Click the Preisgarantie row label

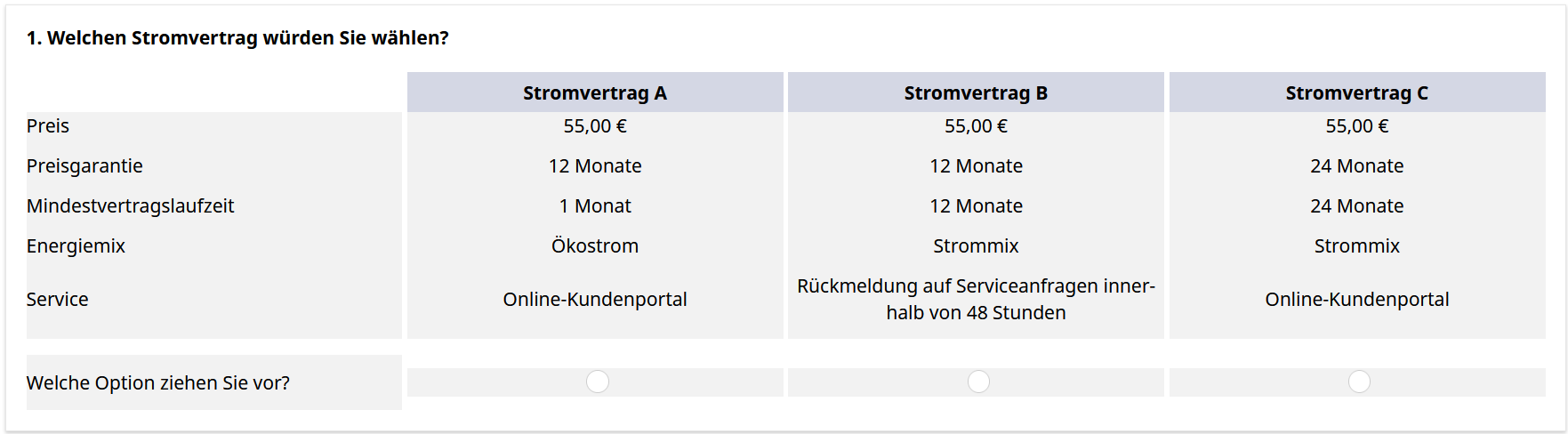point(84,166)
